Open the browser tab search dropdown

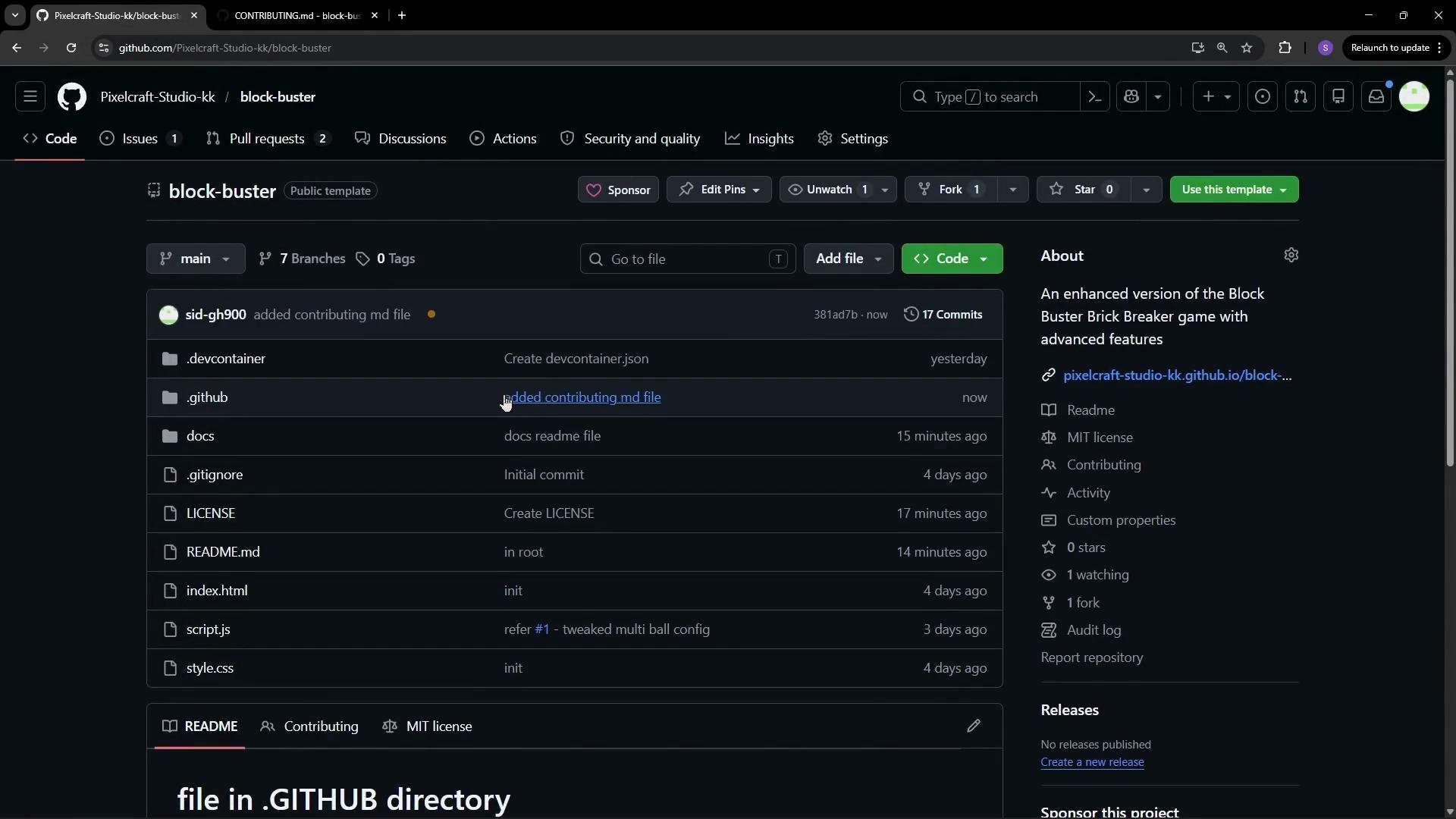pyautogui.click(x=14, y=15)
